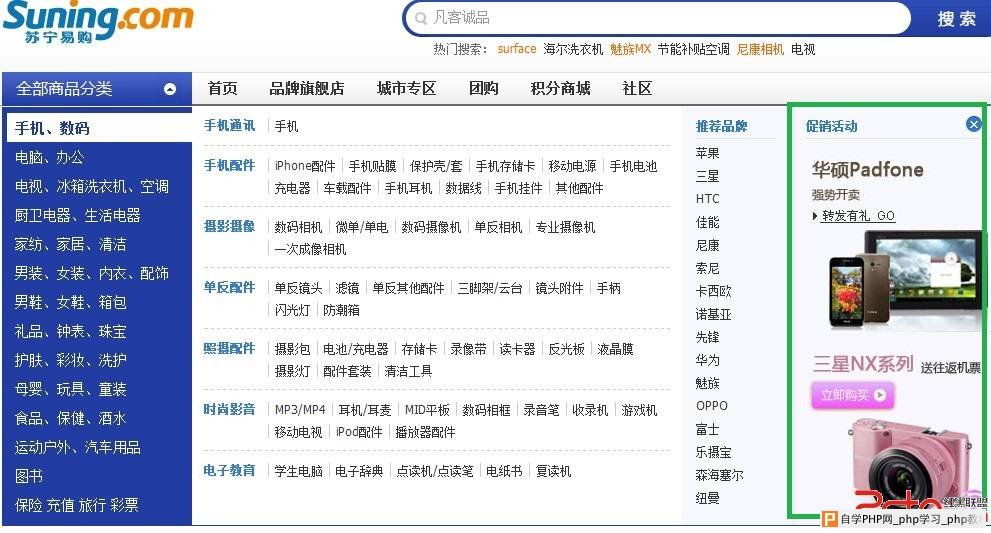Viewport: 991px width, 533px height.
Task: Choose recommended brand HTC
Action: click(707, 199)
